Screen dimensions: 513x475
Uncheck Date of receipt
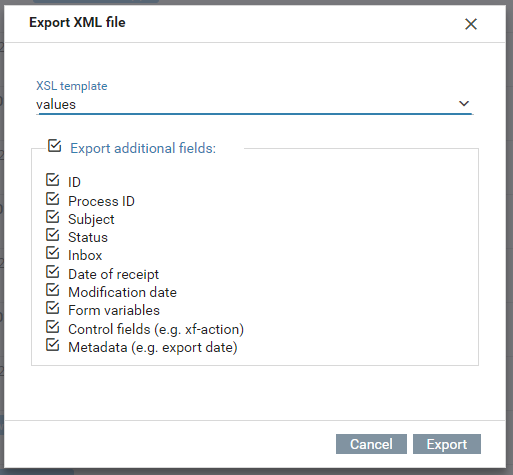coord(53,272)
